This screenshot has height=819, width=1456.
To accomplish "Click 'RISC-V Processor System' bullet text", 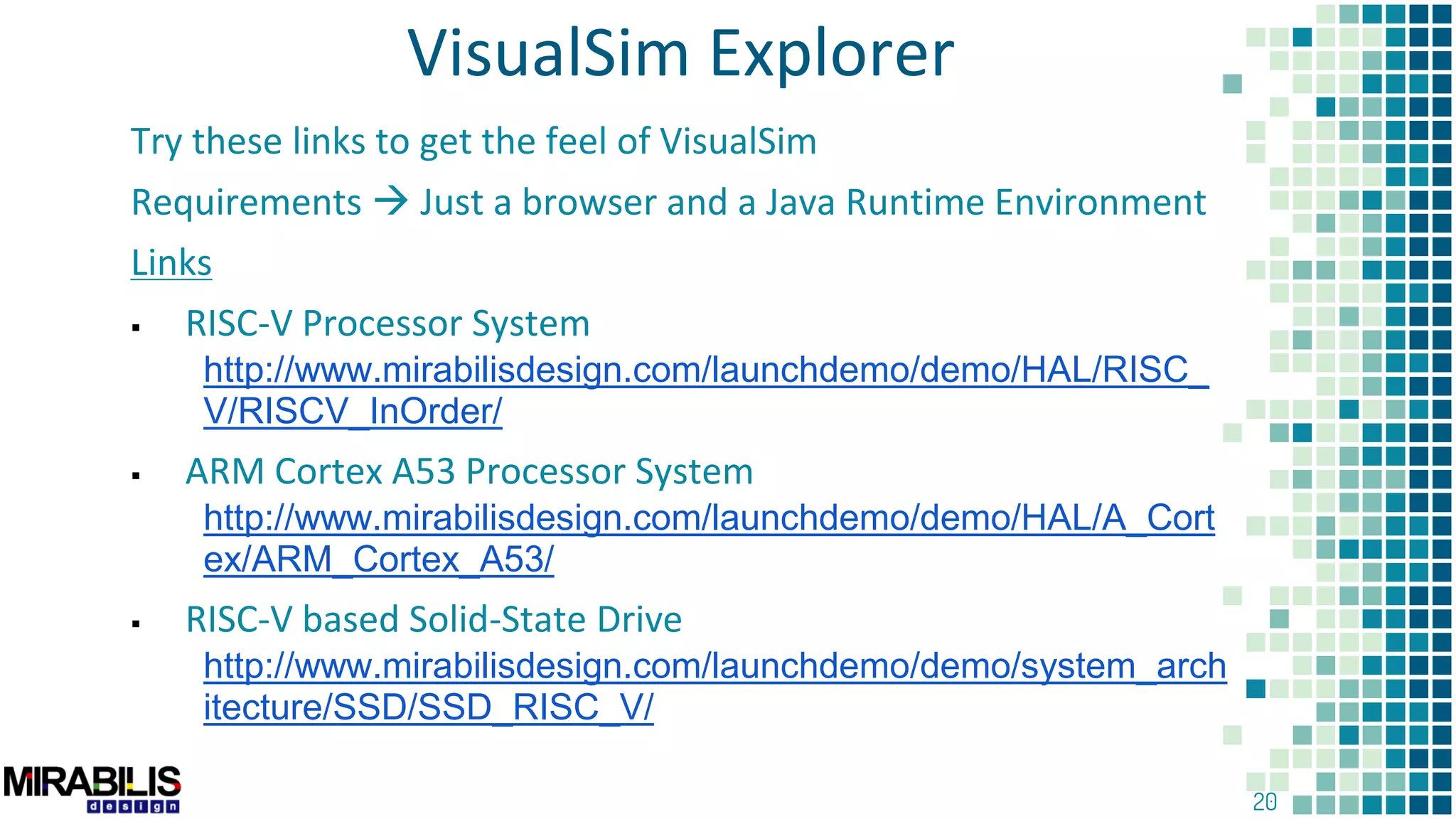I will tap(388, 323).
